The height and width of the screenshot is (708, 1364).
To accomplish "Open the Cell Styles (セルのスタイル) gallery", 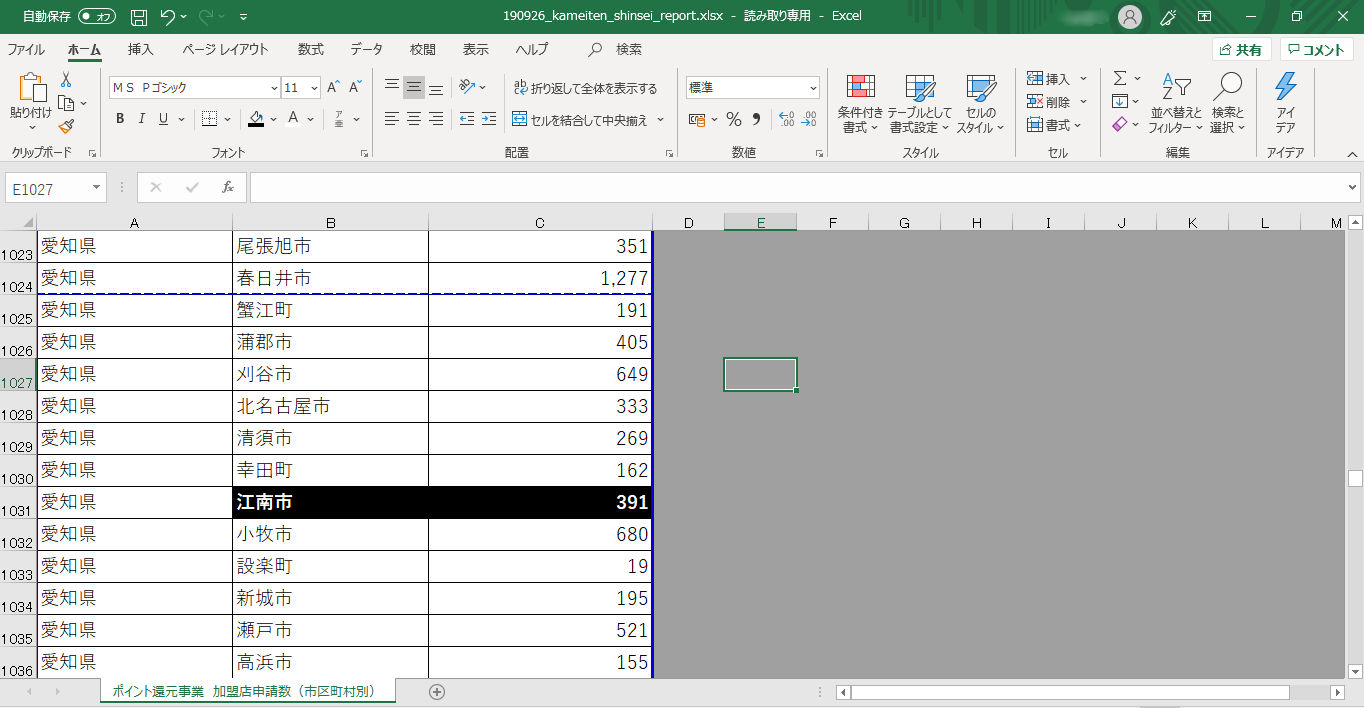I will point(980,104).
